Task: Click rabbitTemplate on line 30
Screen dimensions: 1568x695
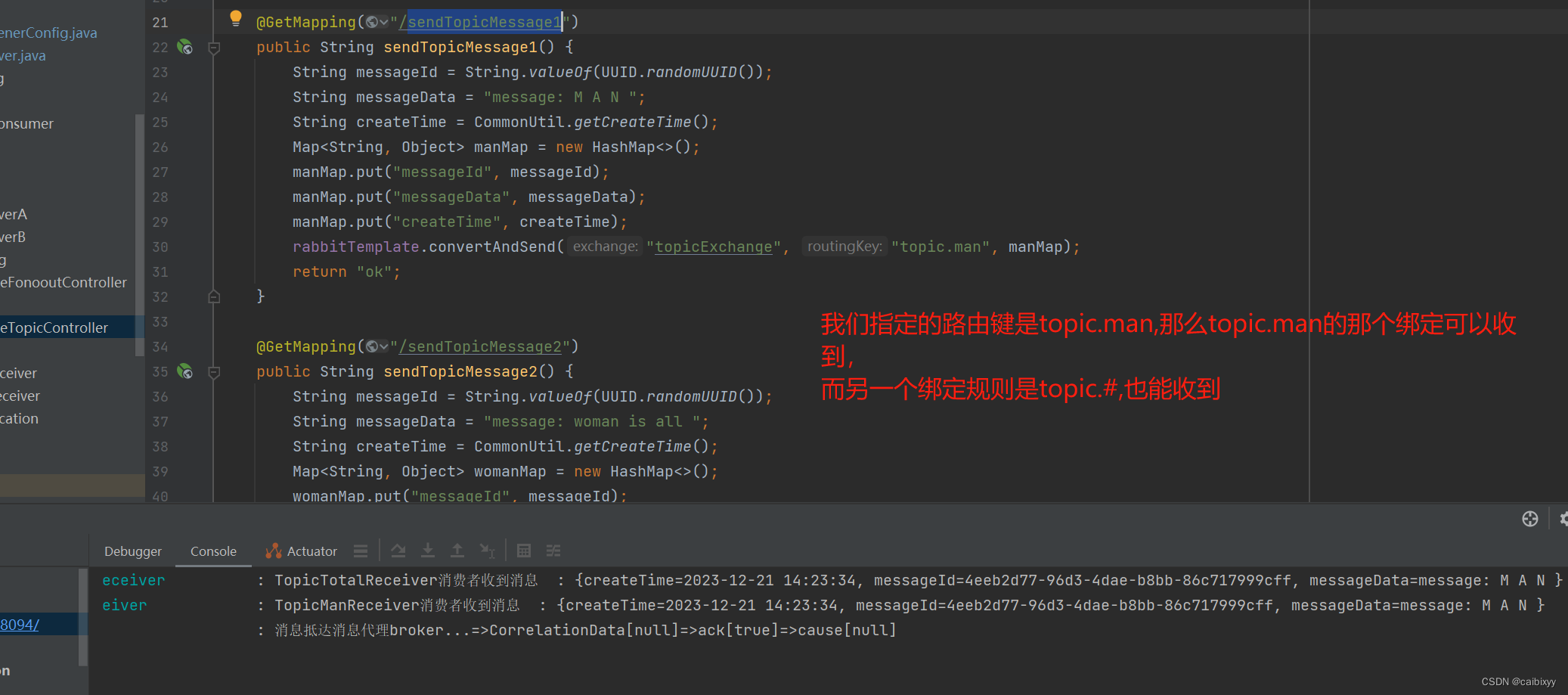Action: tap(356, 247)
